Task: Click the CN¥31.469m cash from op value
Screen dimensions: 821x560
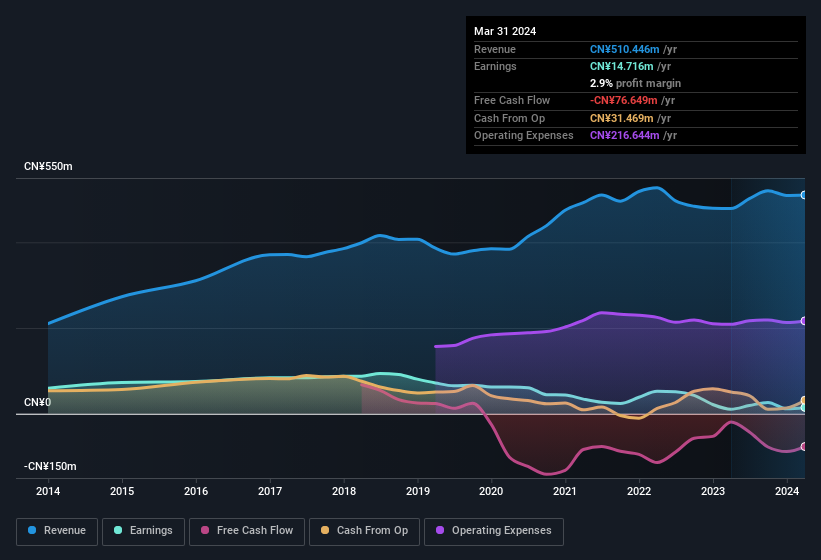Action: tap(622, 118)
